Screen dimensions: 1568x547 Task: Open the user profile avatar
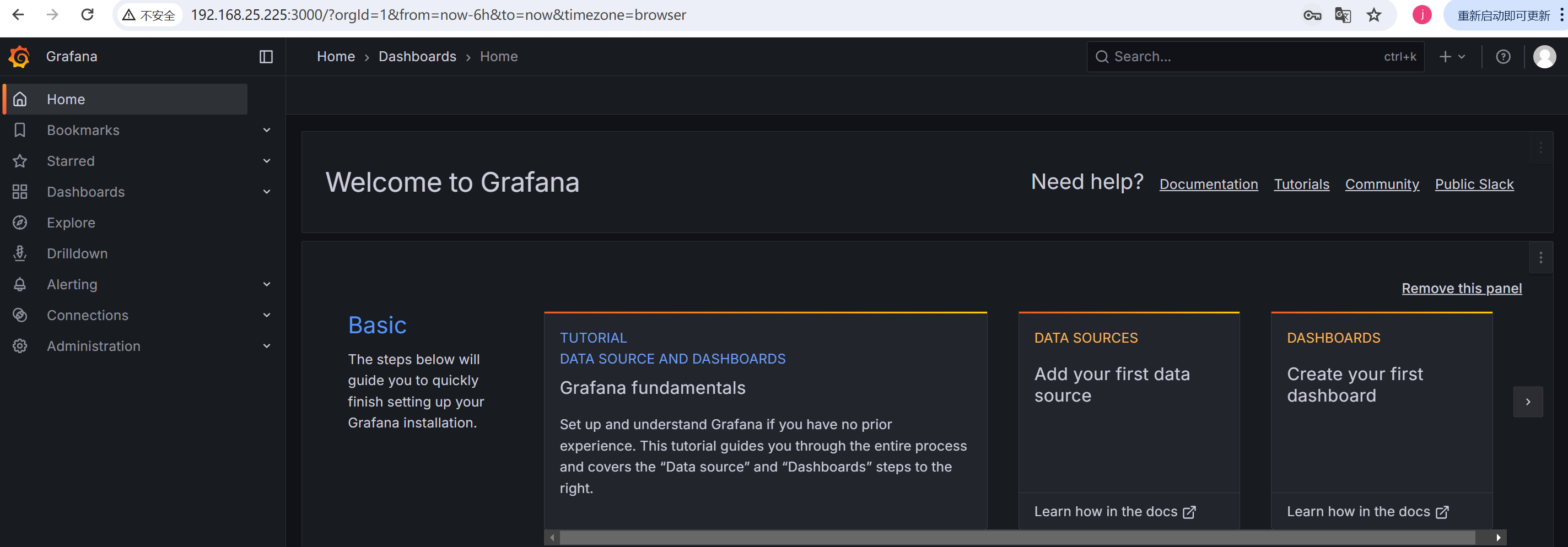pos(1544,57)
